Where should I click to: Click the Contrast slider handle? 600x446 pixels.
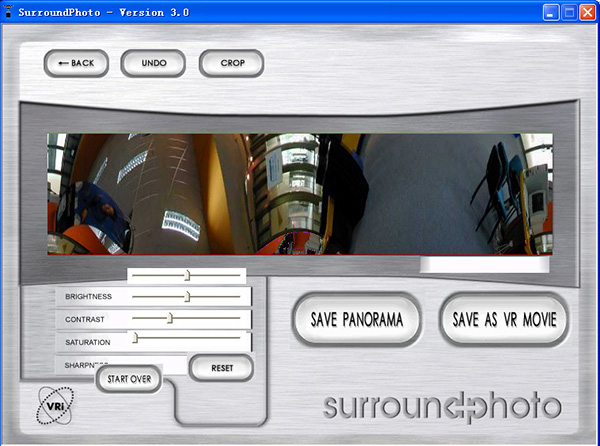(x=170, y=318)
